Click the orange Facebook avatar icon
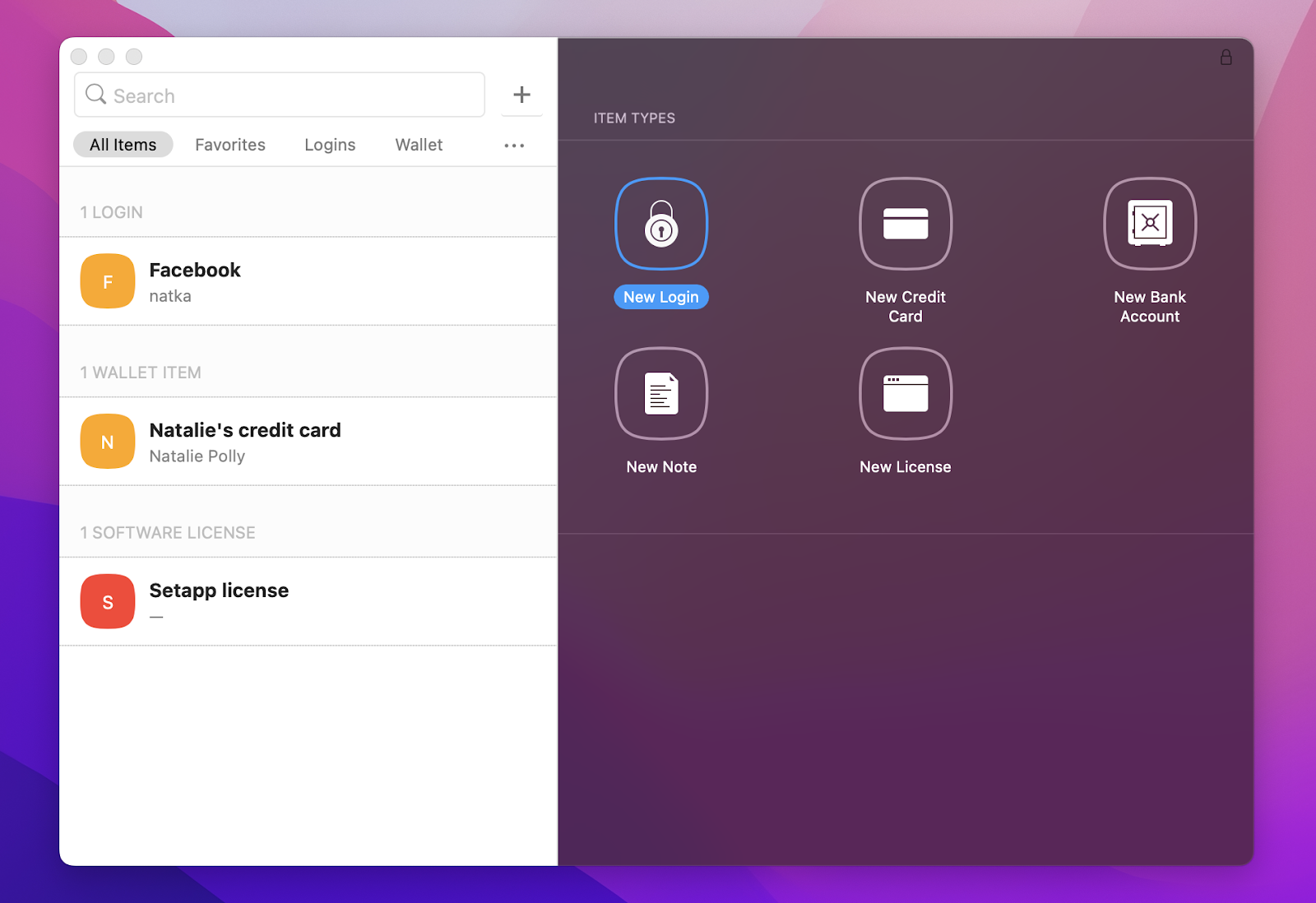 (x=108, y=281)
